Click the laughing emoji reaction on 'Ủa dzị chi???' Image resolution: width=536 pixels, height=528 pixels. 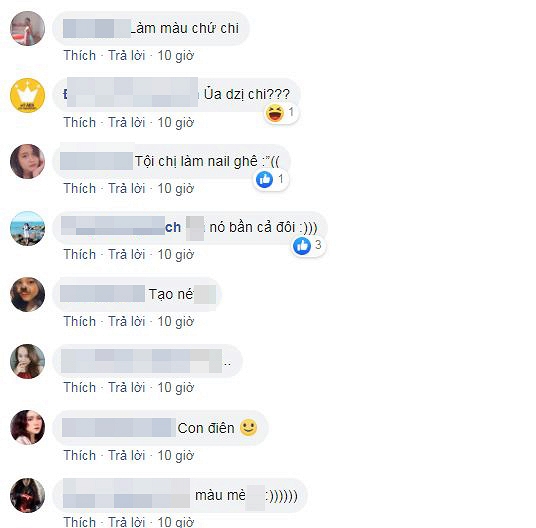[275, 113]
